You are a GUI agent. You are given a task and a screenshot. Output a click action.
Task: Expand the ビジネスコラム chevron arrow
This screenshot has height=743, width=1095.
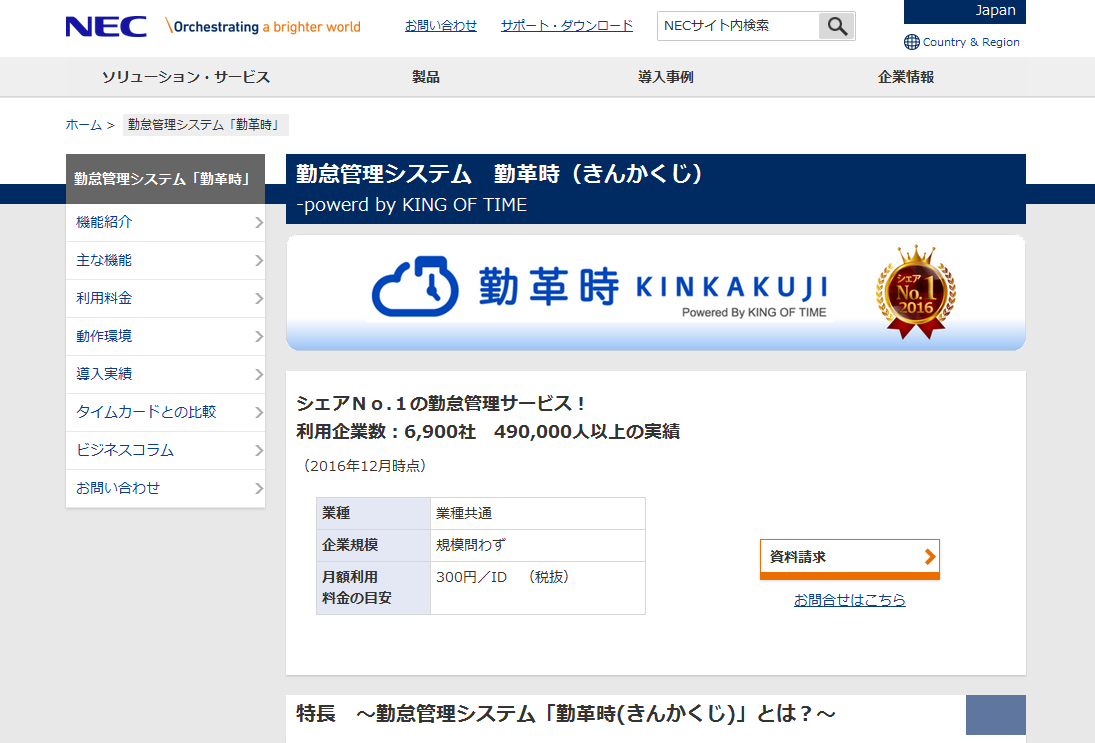pos(258,450)
